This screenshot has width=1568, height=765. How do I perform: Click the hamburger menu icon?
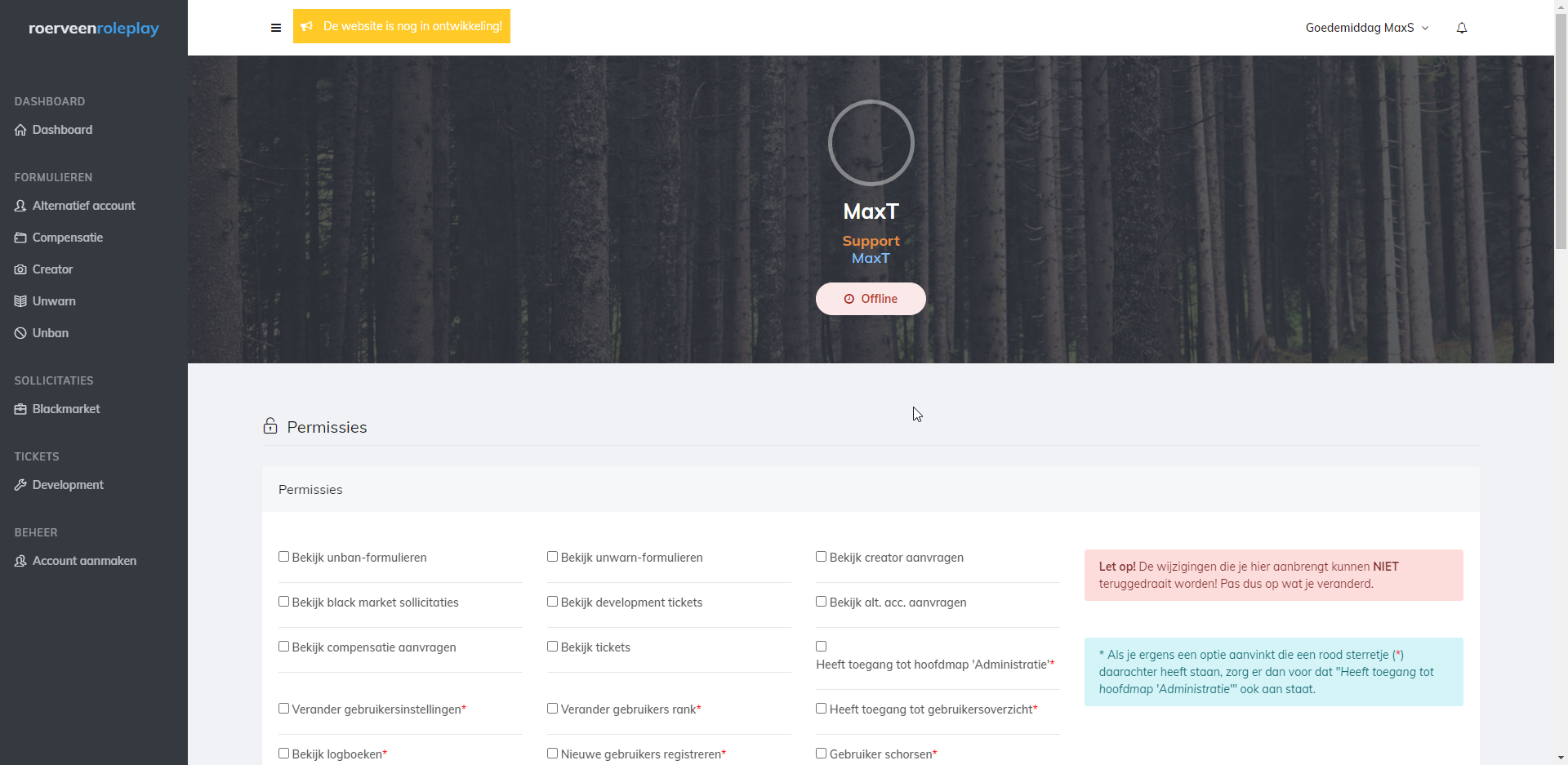(x=276, y=28)
